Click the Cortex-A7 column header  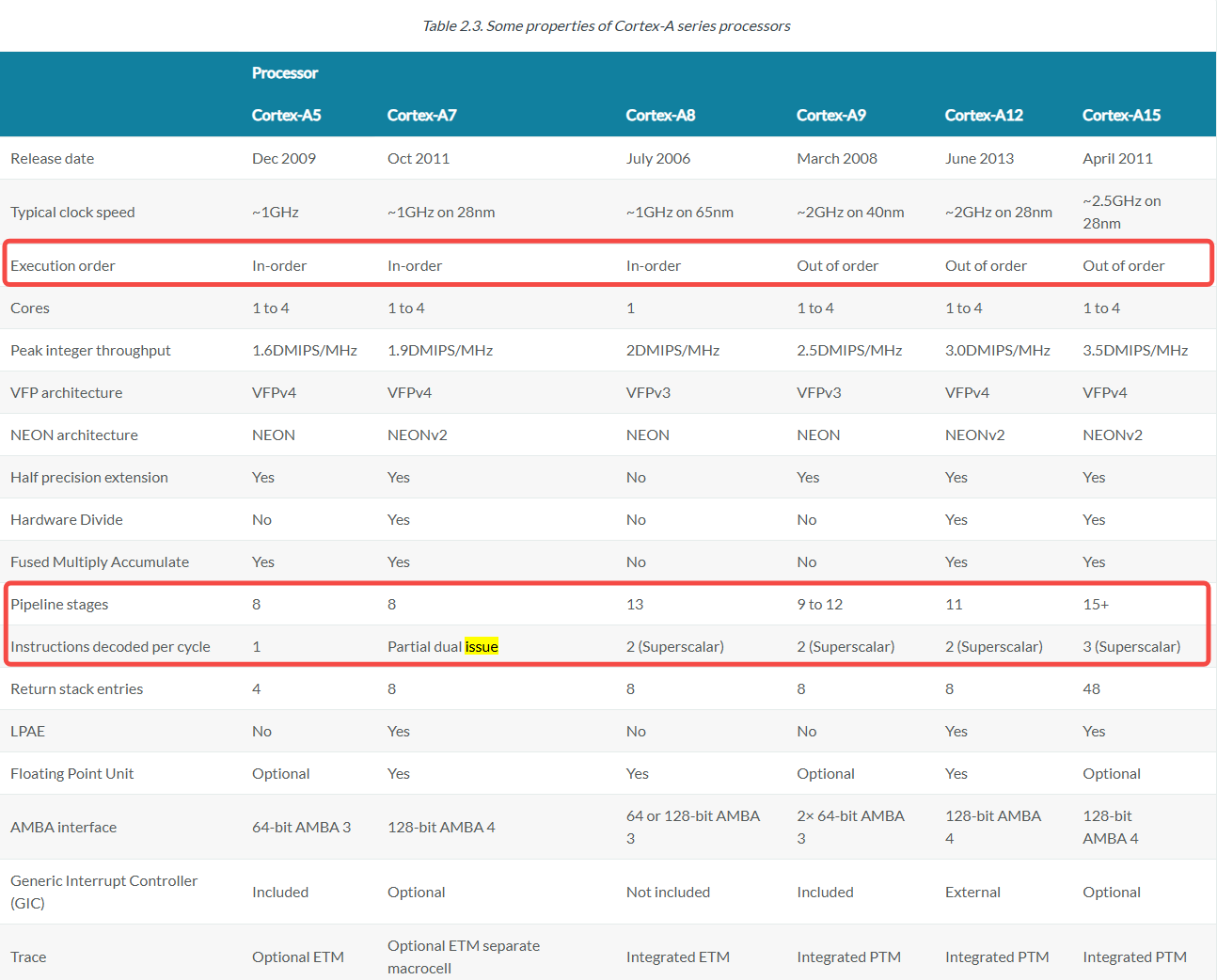coord(421,116)
